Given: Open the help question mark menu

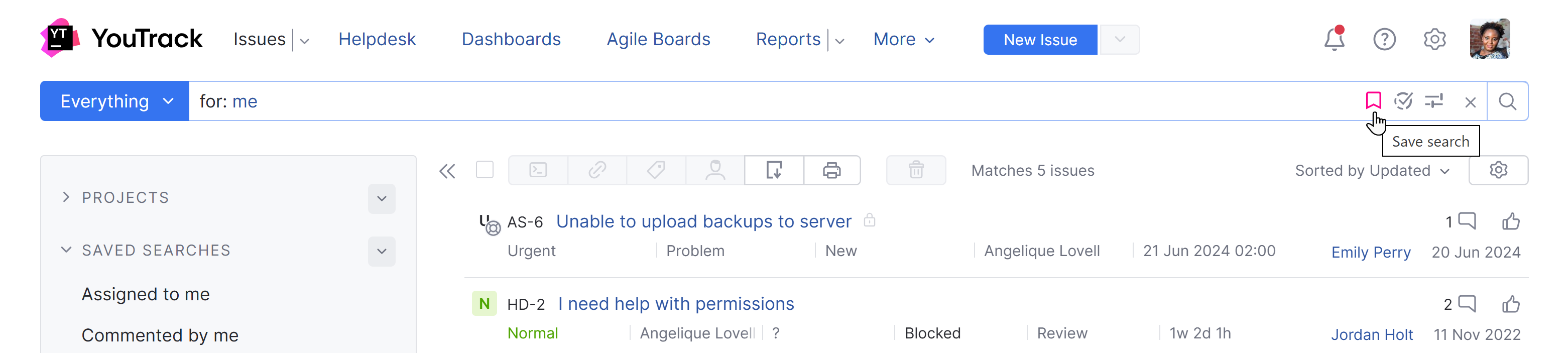Looking at the screenshot, I should coord(1384,40).
